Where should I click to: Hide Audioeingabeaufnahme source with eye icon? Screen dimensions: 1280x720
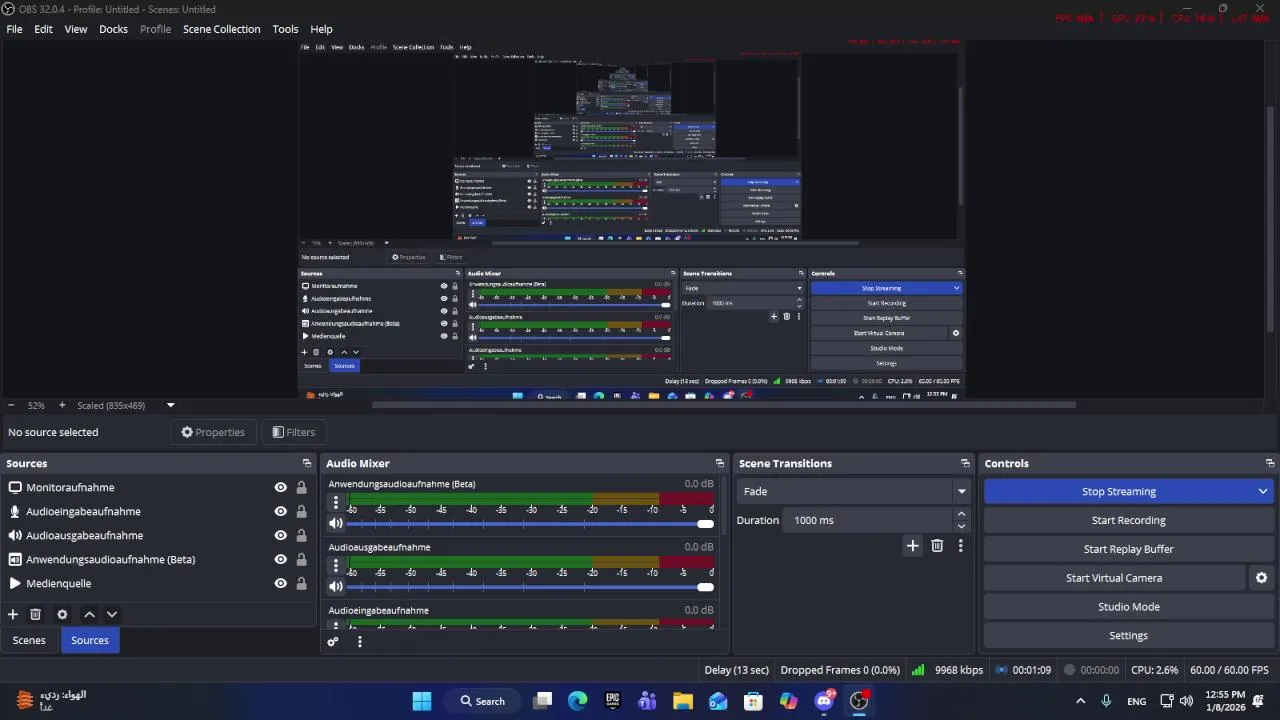tap(281, 511)
